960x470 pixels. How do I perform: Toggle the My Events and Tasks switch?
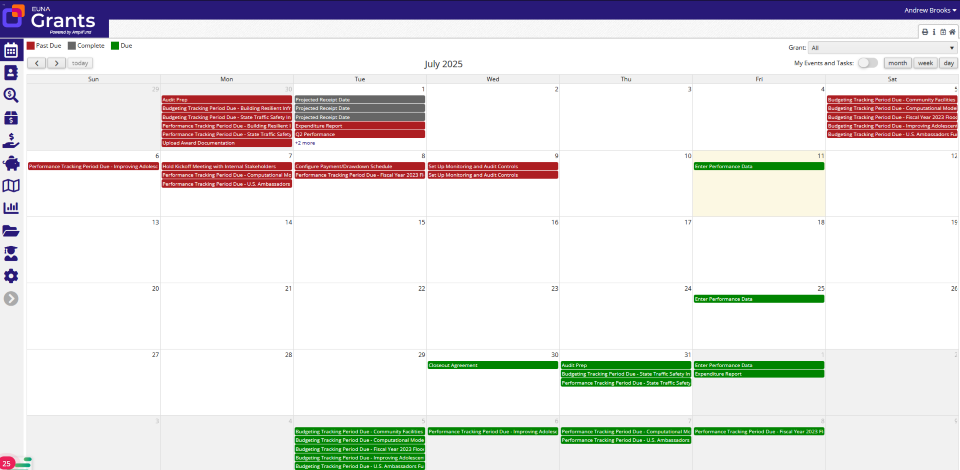point(867,63)
